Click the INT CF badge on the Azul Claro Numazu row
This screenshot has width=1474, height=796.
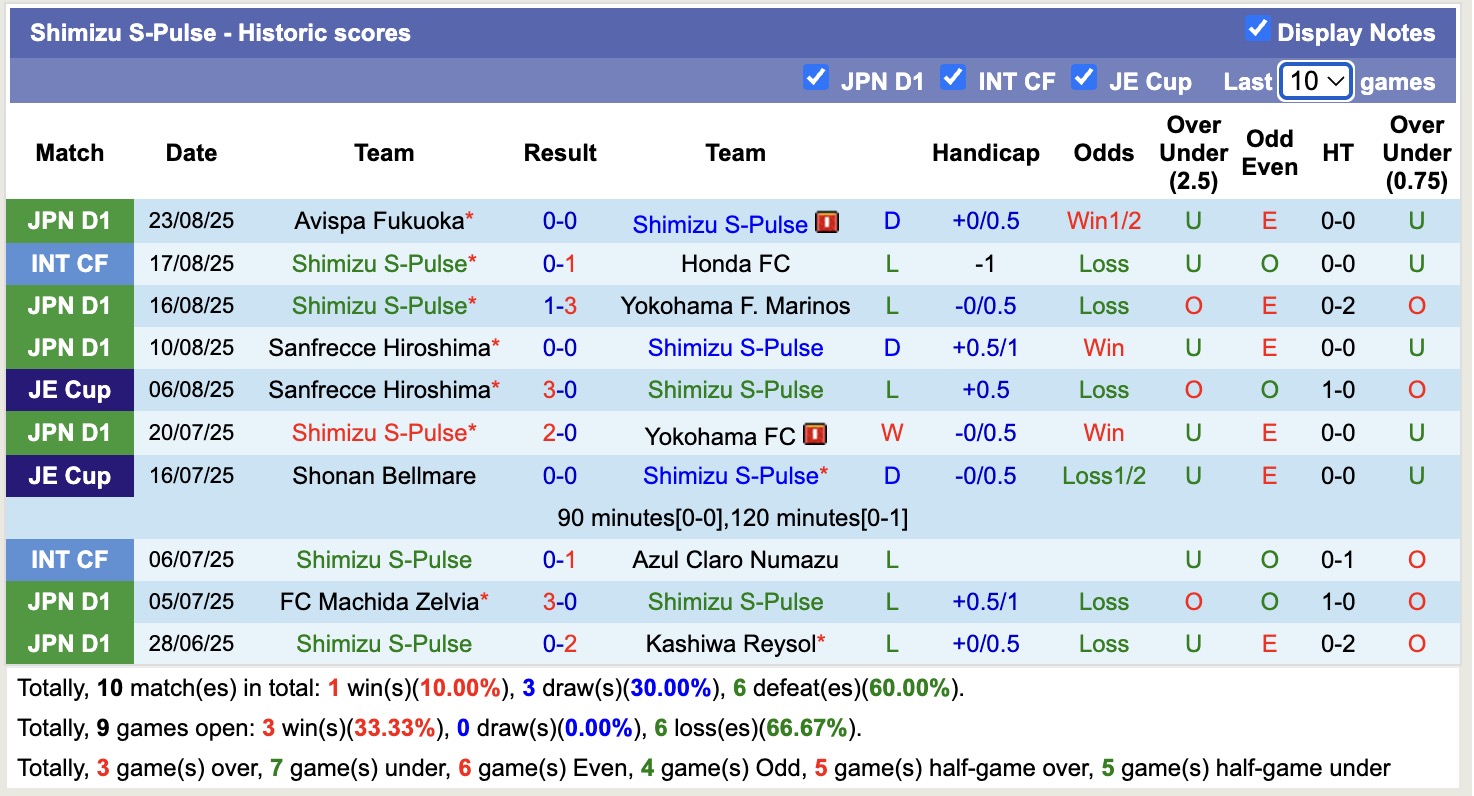pos(69,560)
